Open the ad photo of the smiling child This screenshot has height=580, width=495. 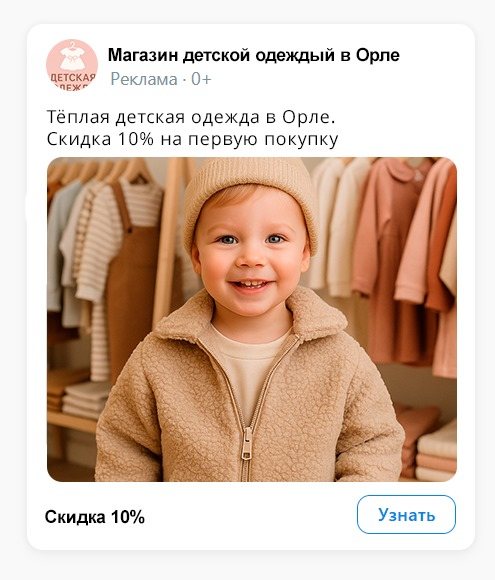coord(252,319)
